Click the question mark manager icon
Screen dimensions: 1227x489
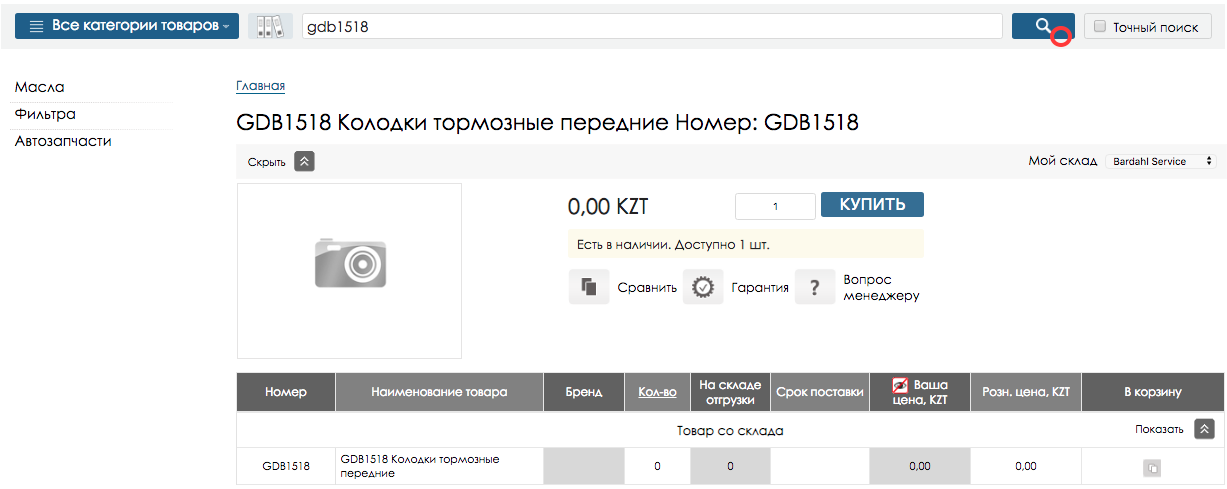coord(815,287)
